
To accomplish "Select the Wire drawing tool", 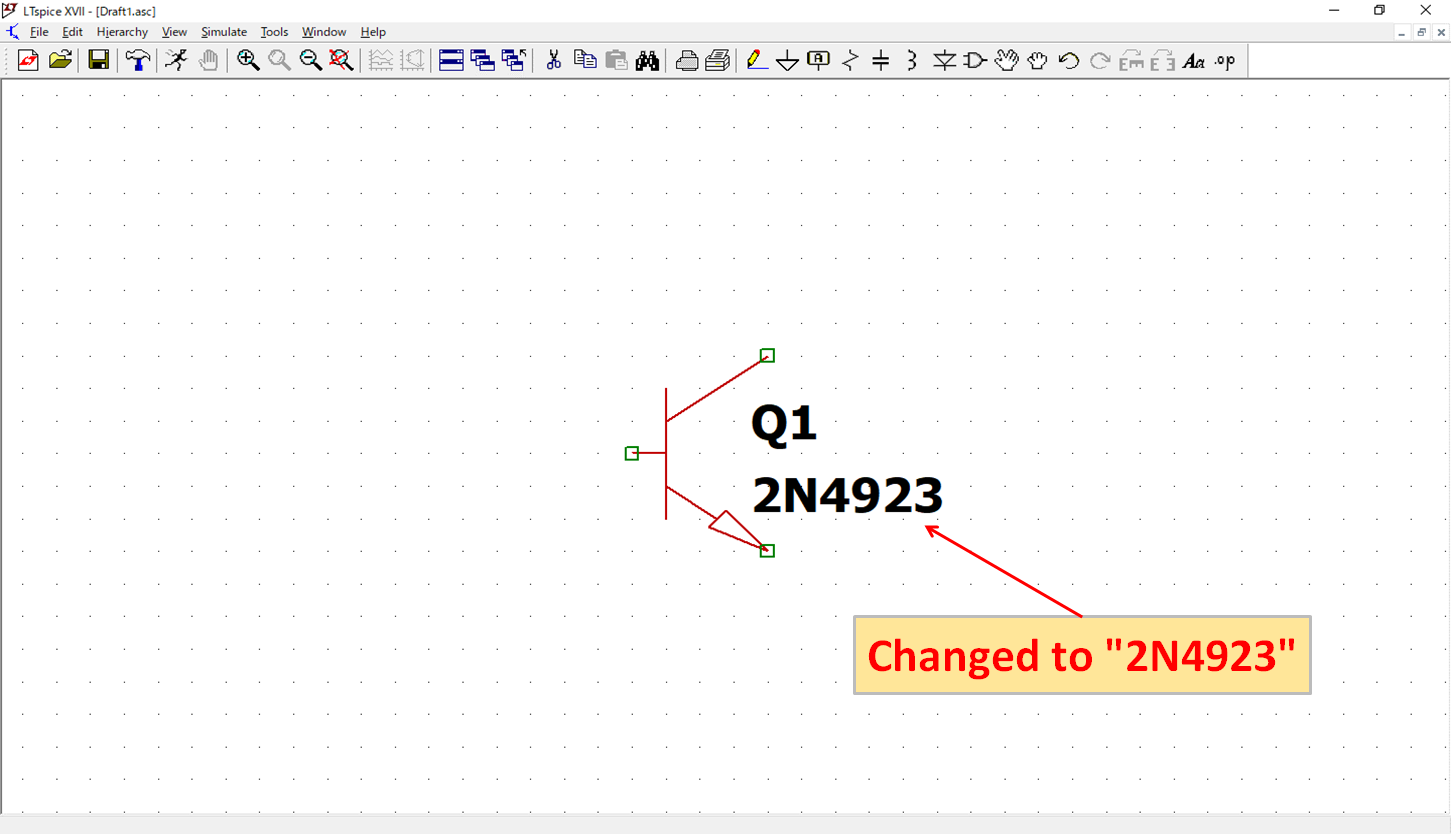I will 757,60.
